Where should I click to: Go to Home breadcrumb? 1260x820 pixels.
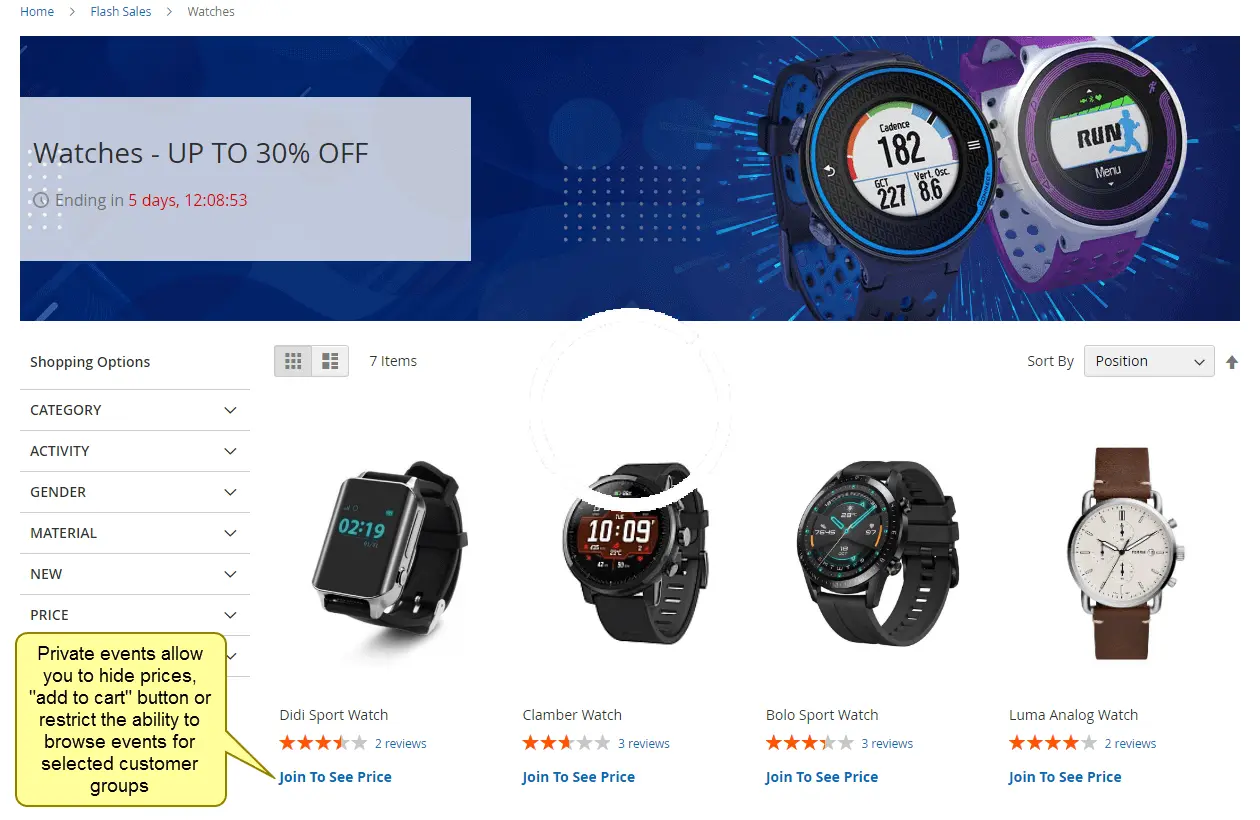(x=37, y=12)
